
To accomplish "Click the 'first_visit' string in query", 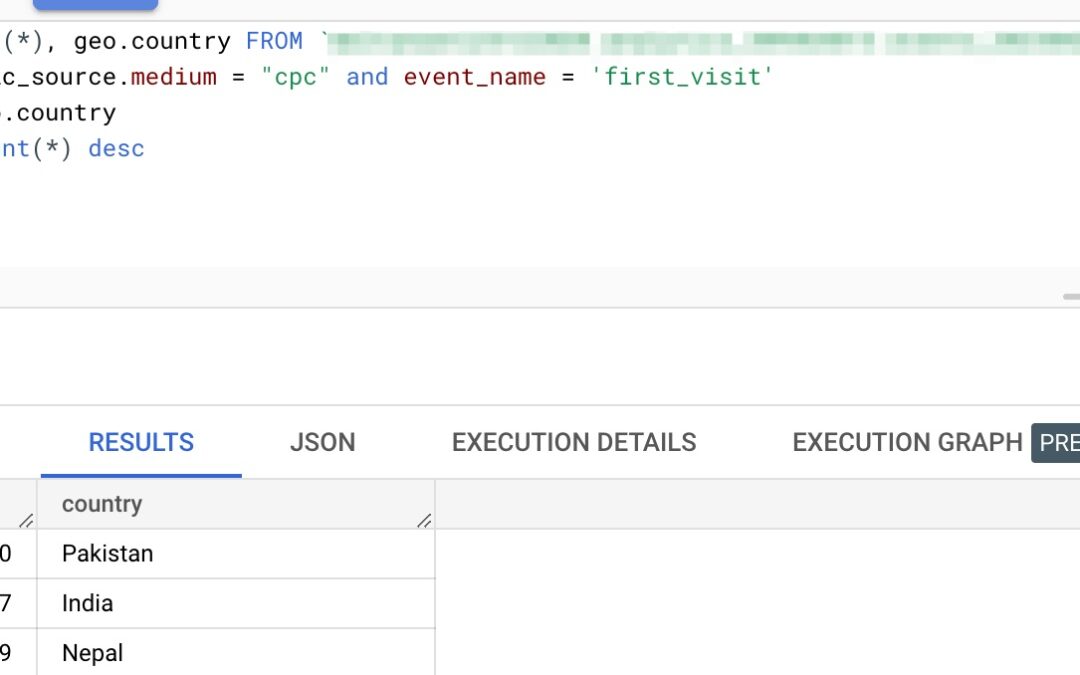I will point(682,76).
